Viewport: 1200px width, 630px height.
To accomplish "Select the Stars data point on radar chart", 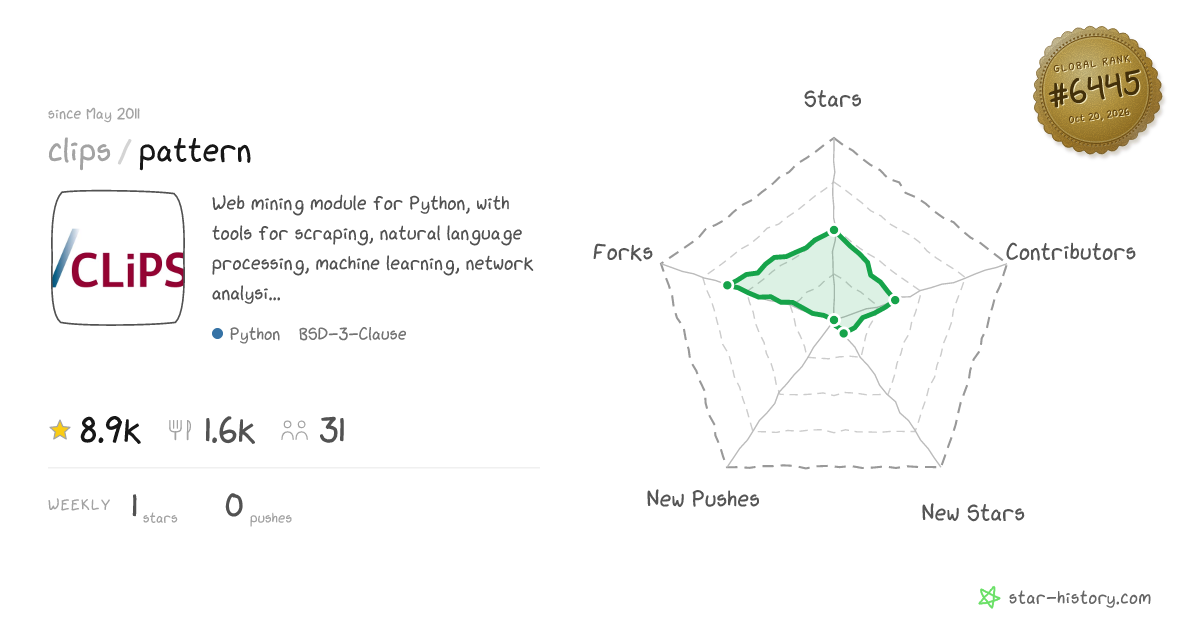I will [833, 231].
